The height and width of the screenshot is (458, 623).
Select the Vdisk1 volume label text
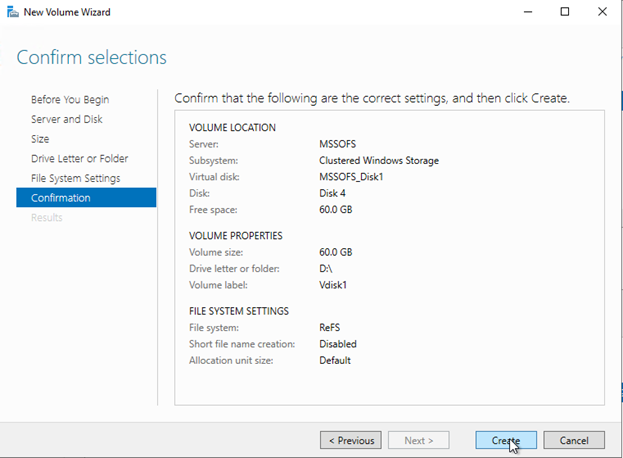point(335,284)
